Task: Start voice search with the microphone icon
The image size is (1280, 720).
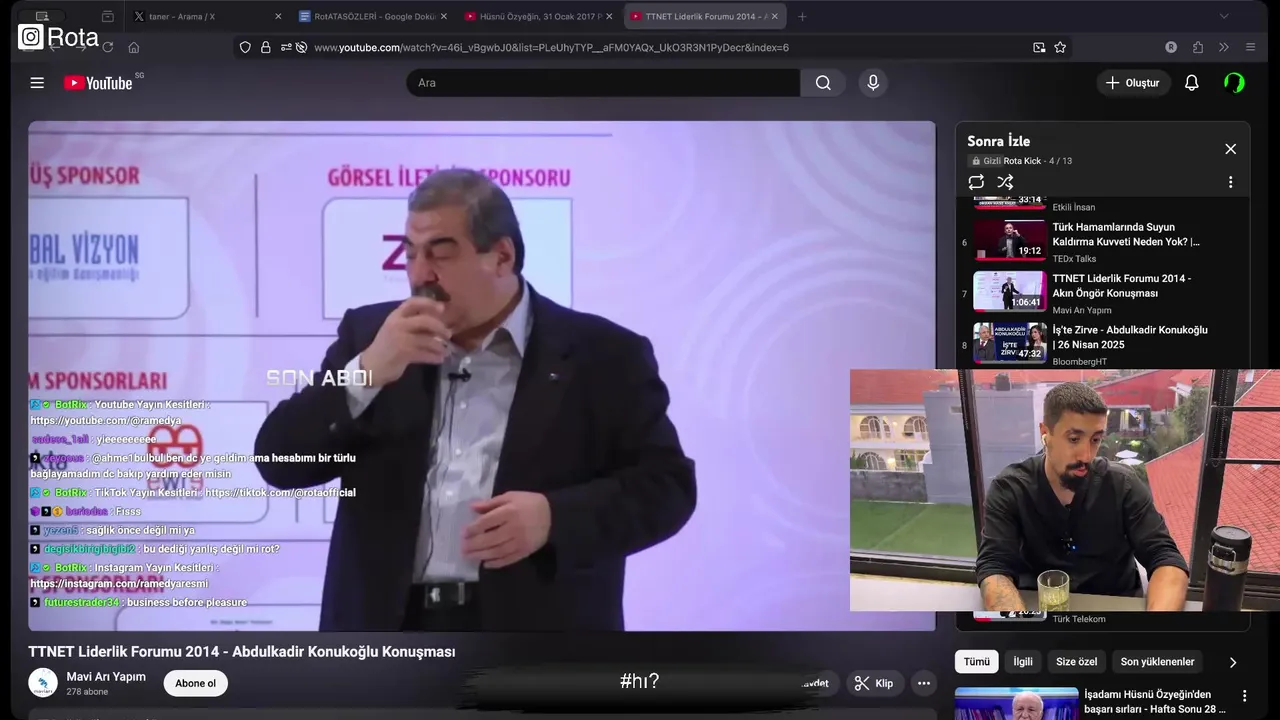Action: pyautogui.click(x=873, y=83)
